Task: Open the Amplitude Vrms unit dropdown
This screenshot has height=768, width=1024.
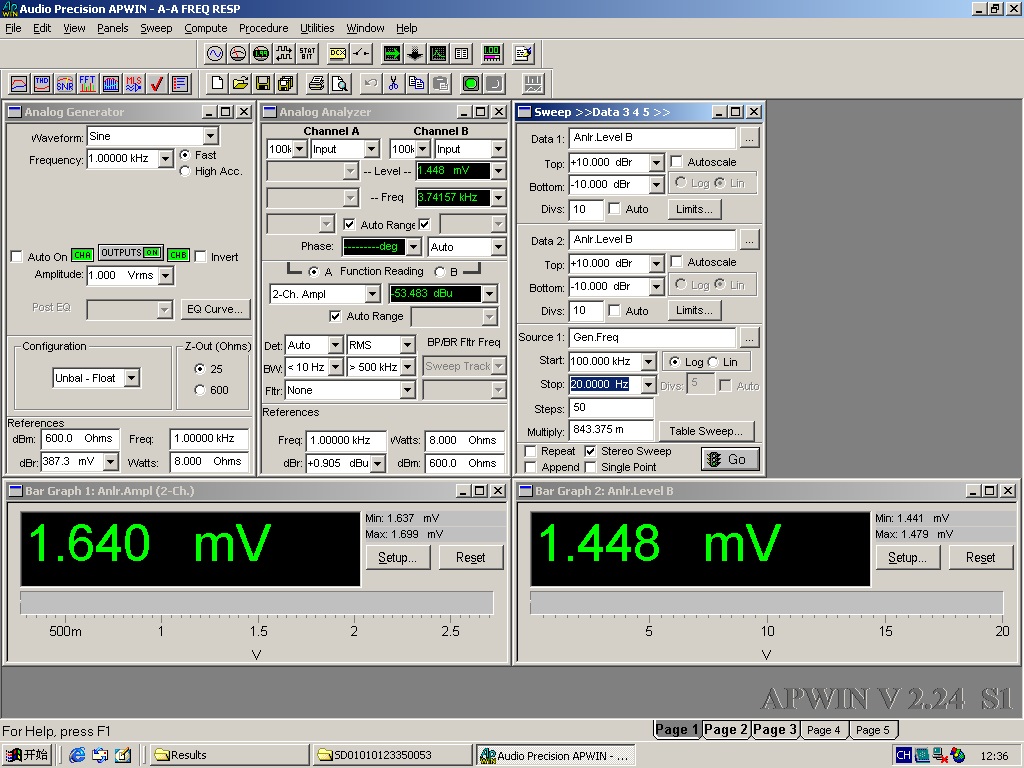Action: [166, 276]
